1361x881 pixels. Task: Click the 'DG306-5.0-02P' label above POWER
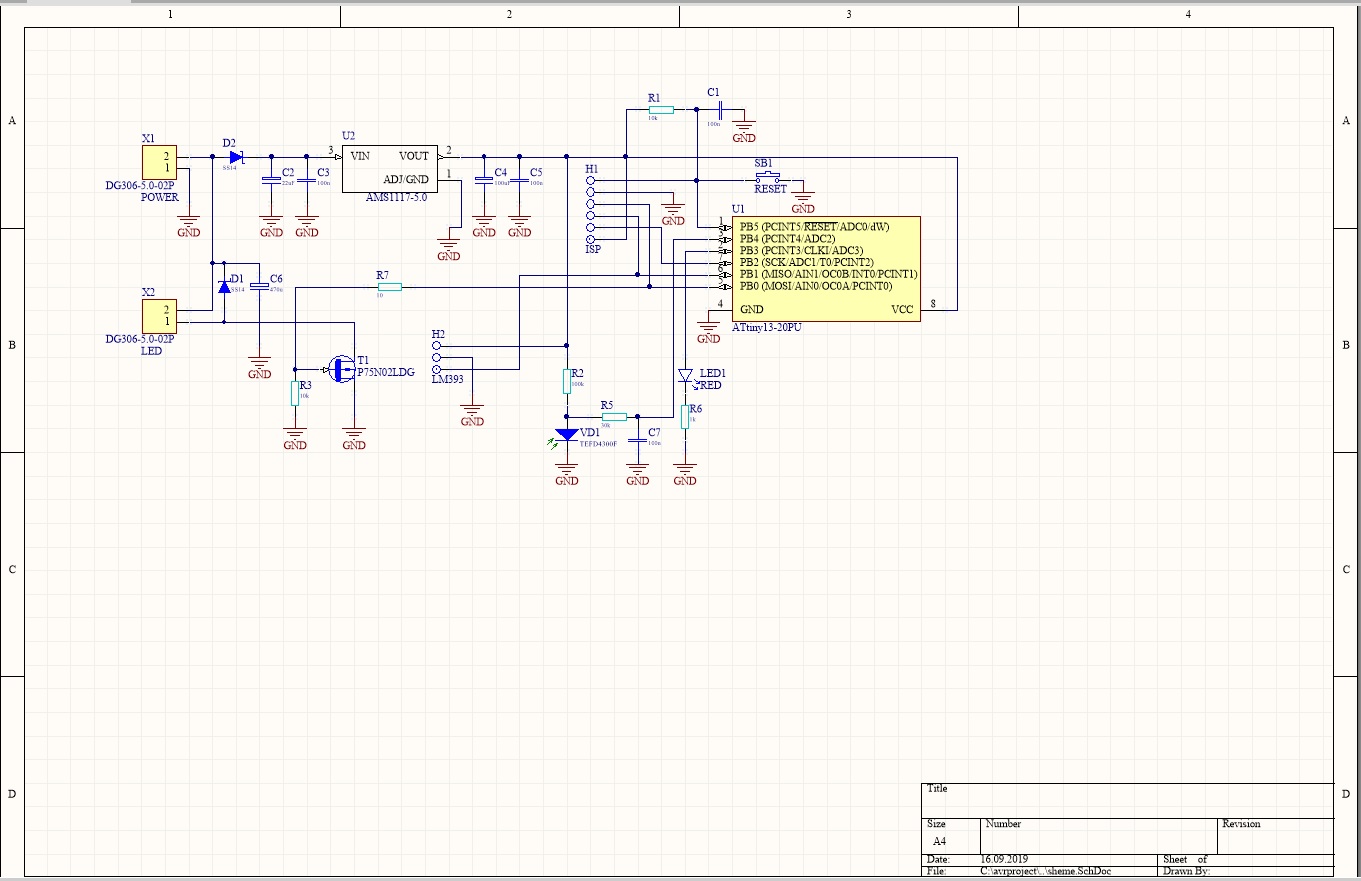pyautogui.click(x=140, y=186)
